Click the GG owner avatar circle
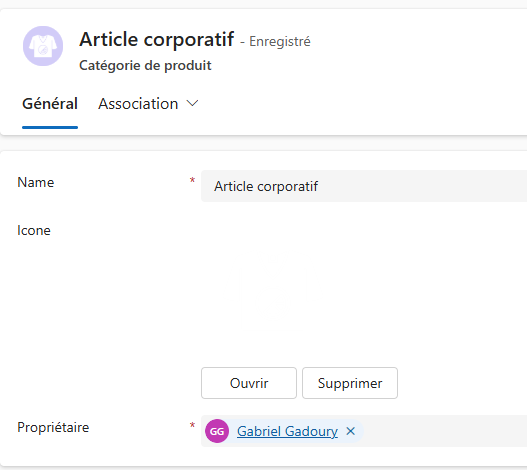The width and height of the screenshot is (527, 470). pyautogui.click(x=217, y=431)
